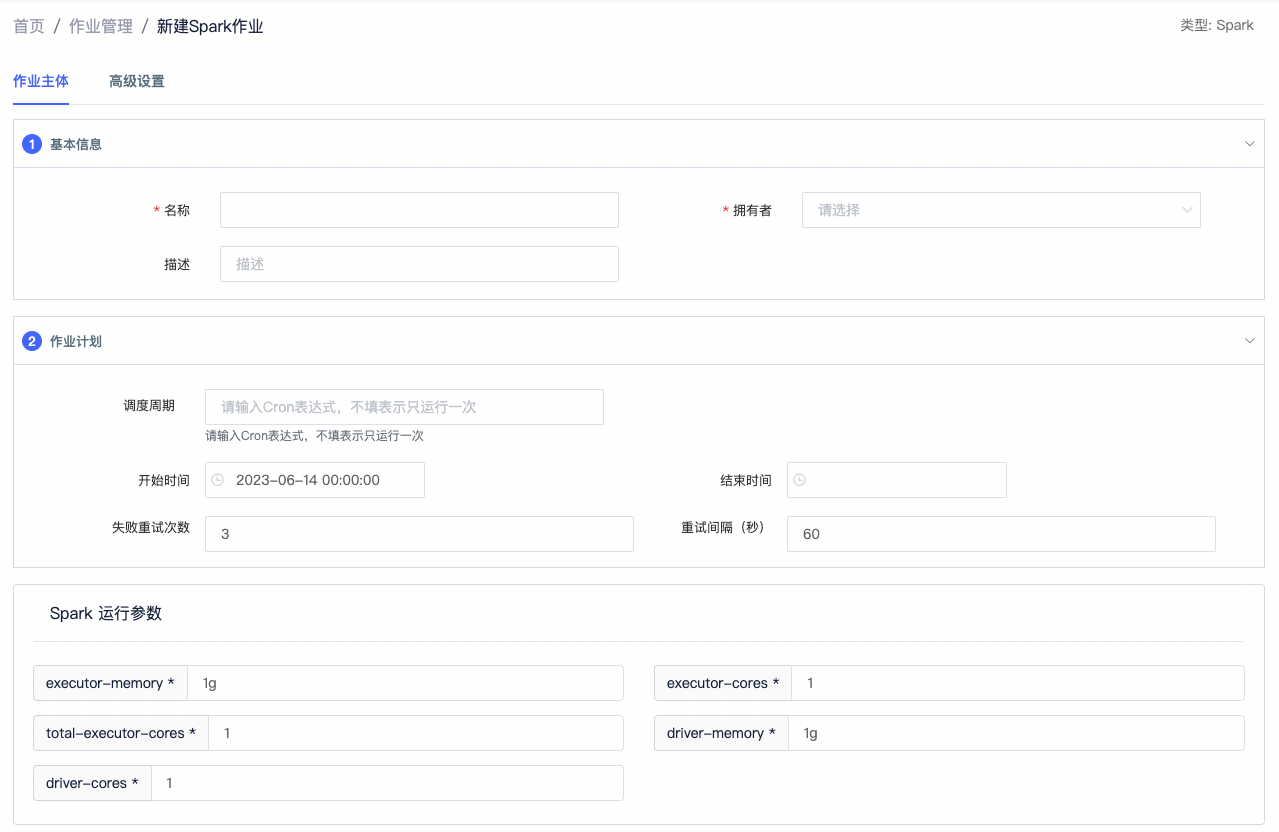Click the 类型: Spark label
The height and width of the screenshot is (832, 1279).
coord(1217,25)
